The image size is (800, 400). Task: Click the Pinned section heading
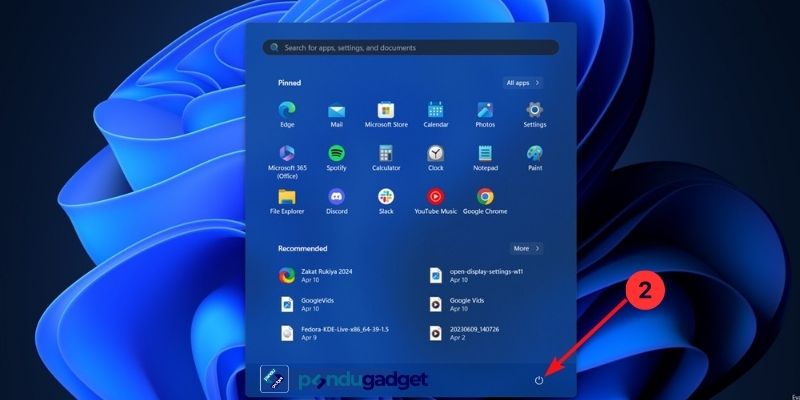click(289, 83)
